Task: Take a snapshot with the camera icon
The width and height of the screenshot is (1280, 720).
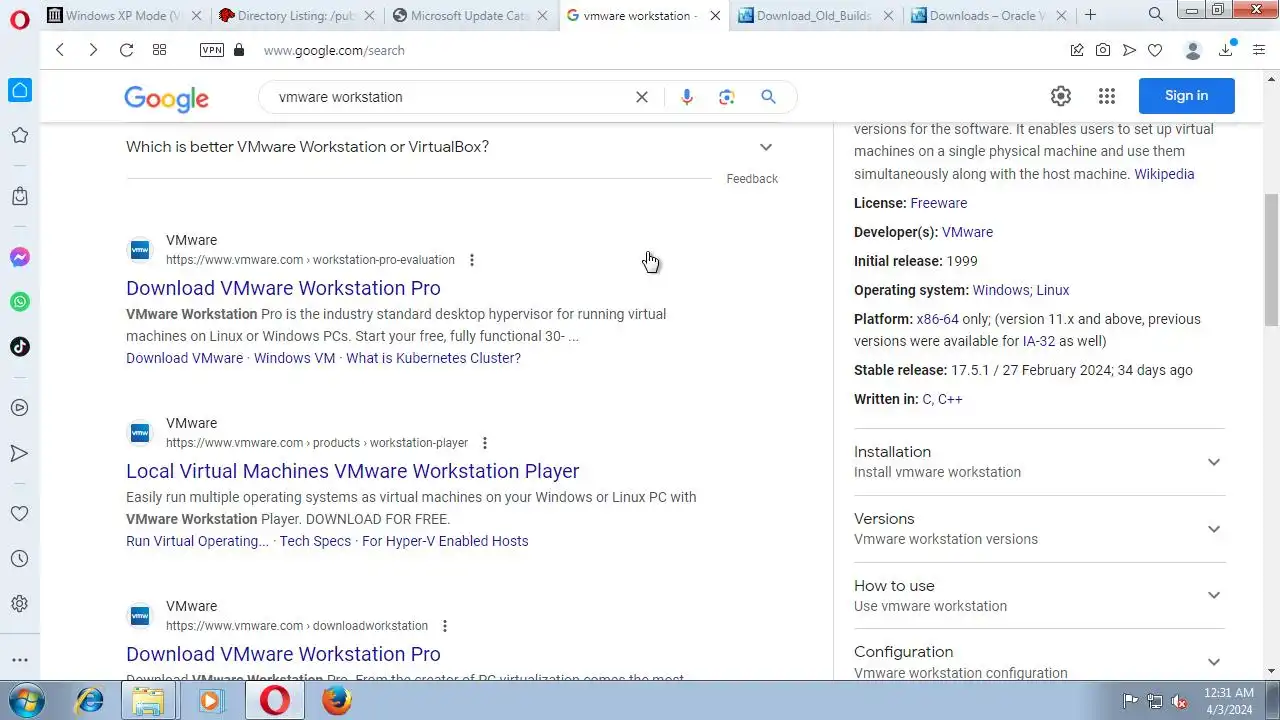Action: (x=1103, y=50)
